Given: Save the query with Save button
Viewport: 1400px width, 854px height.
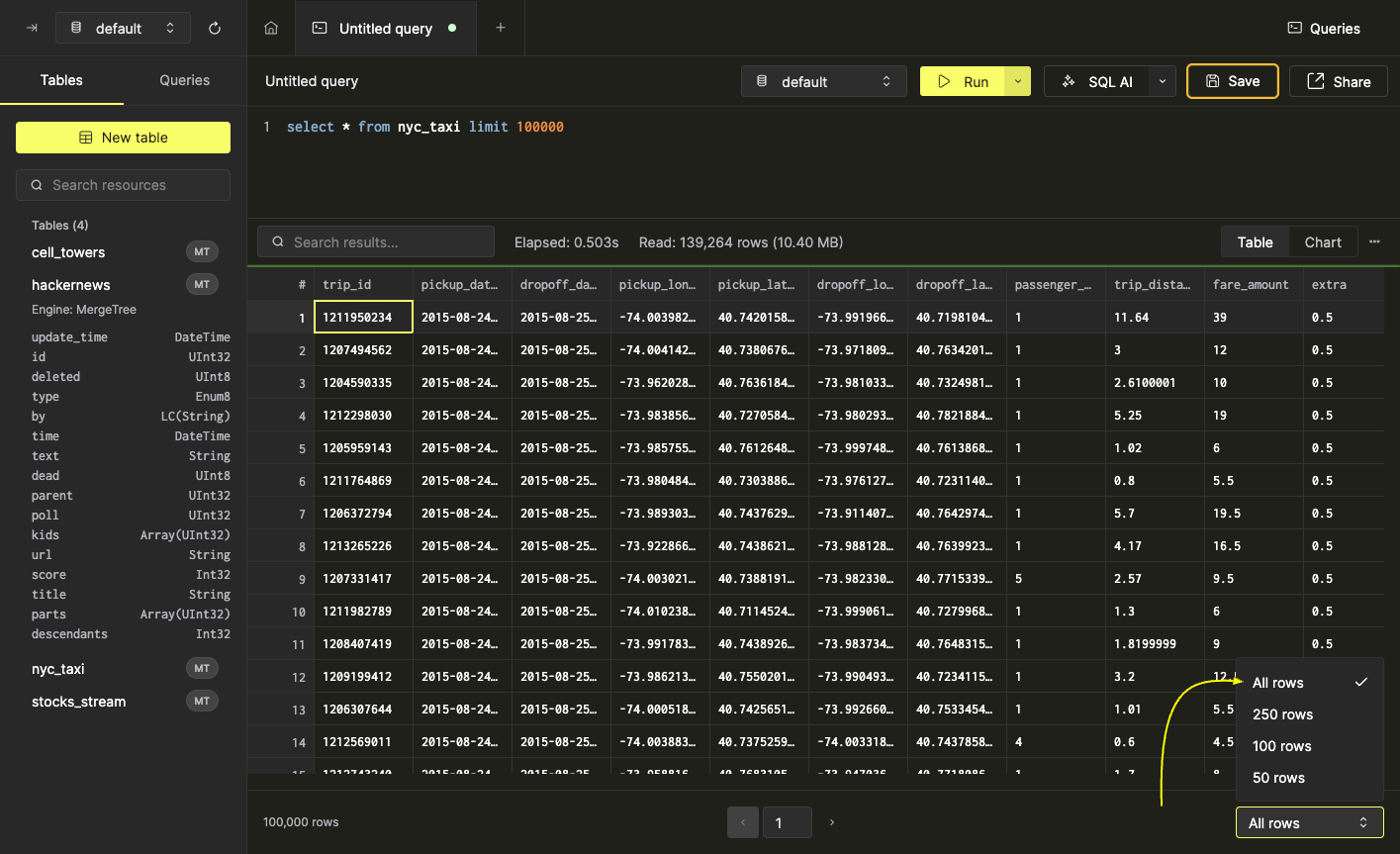Looking at the screenshot, I should [x=1232, y=81].
